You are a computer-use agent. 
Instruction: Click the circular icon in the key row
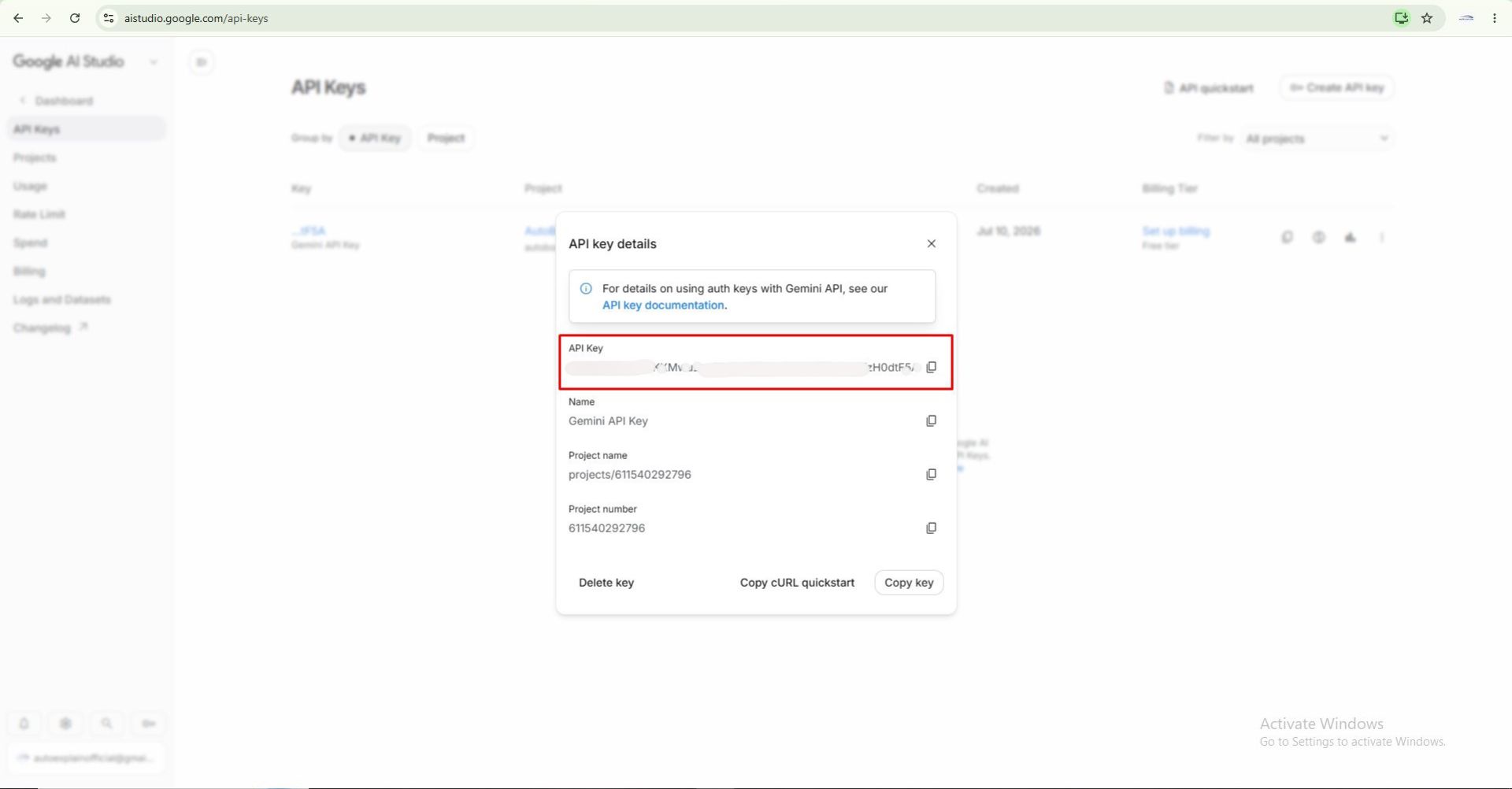point(1318,237)
